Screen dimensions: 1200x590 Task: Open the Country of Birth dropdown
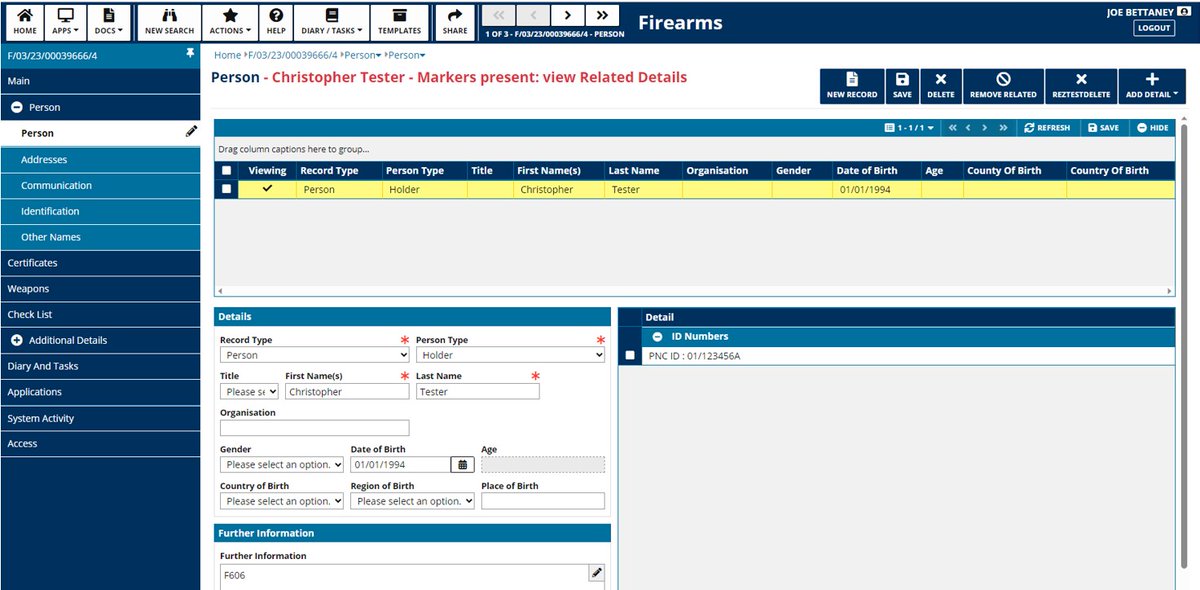(281, 500)
